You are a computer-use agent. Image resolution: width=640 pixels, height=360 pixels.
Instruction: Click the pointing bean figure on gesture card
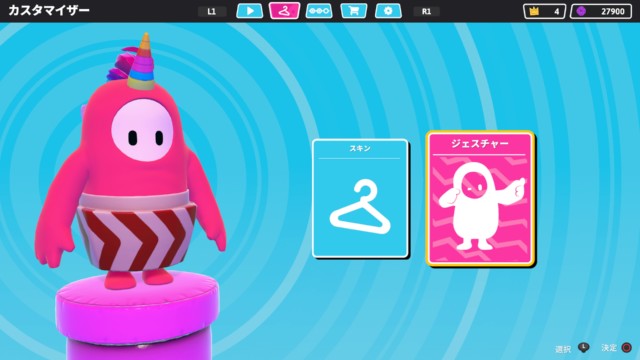(480, 206)
